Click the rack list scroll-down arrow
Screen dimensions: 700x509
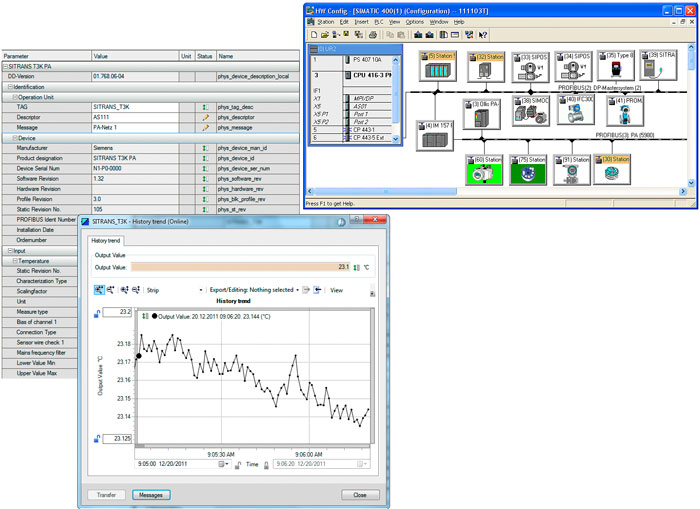coord(396,139)
